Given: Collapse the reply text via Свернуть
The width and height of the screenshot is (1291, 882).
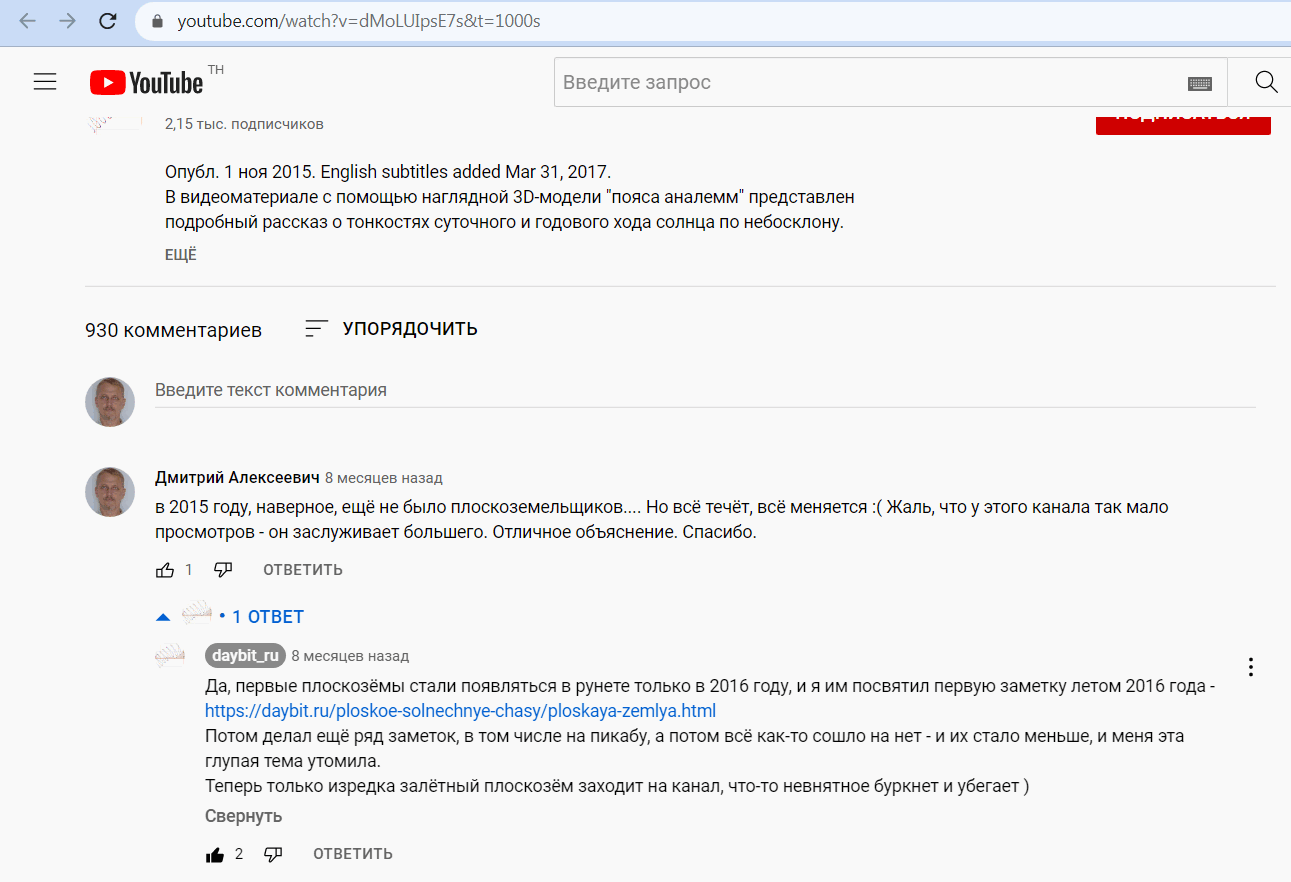Looking at the screenshot, I should [x=243, y=816].
